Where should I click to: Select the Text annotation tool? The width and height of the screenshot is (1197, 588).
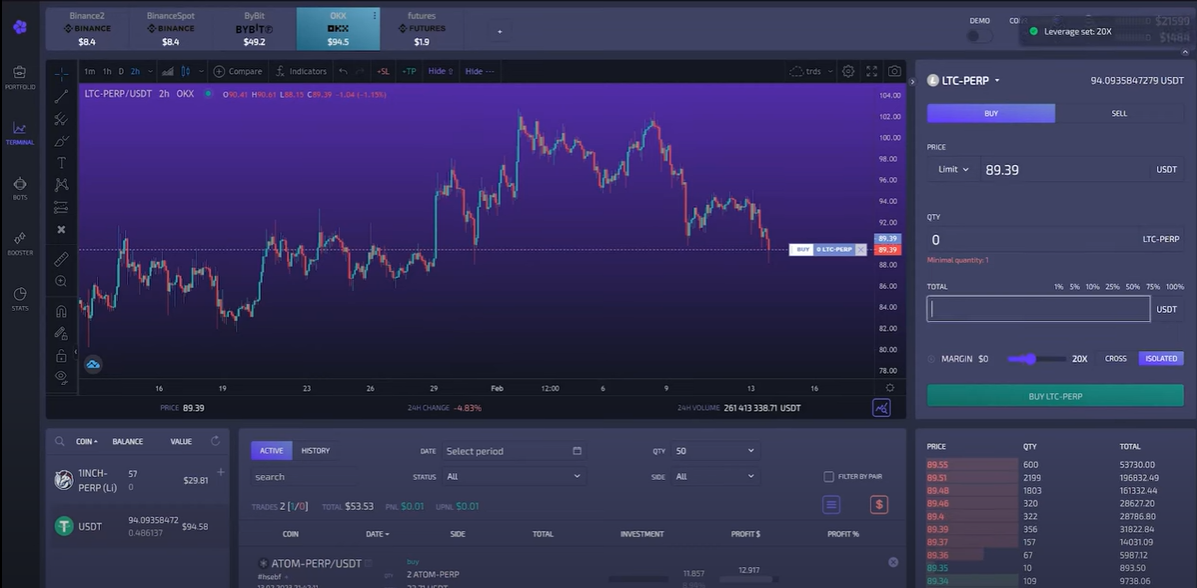coord(61,163)
